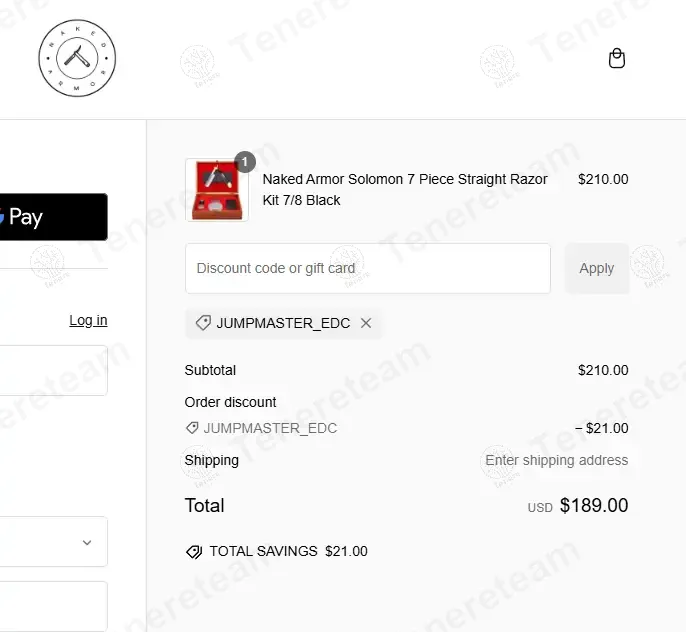Click the Naked Armor razor logo
This screenshot has height=632, width=686.
77,60
